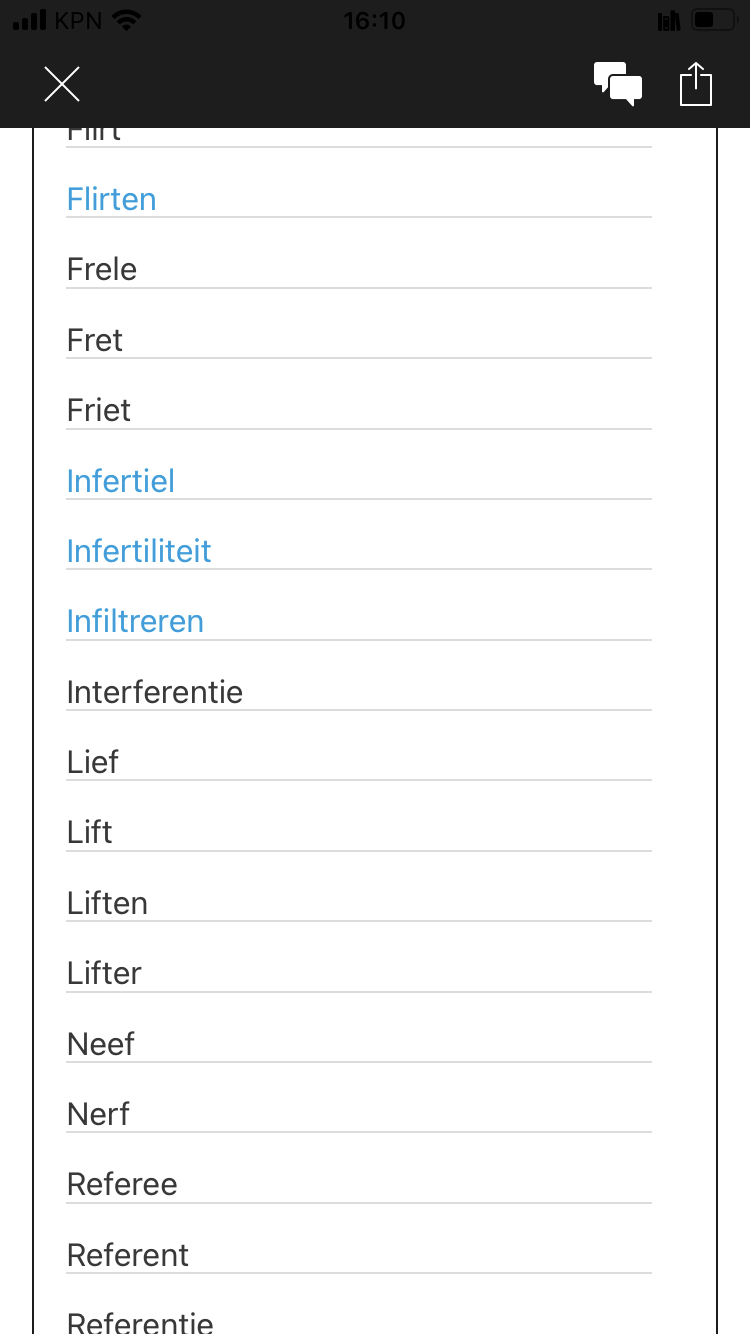Tap the Wi-Fi signal icon

click(126, 20)
